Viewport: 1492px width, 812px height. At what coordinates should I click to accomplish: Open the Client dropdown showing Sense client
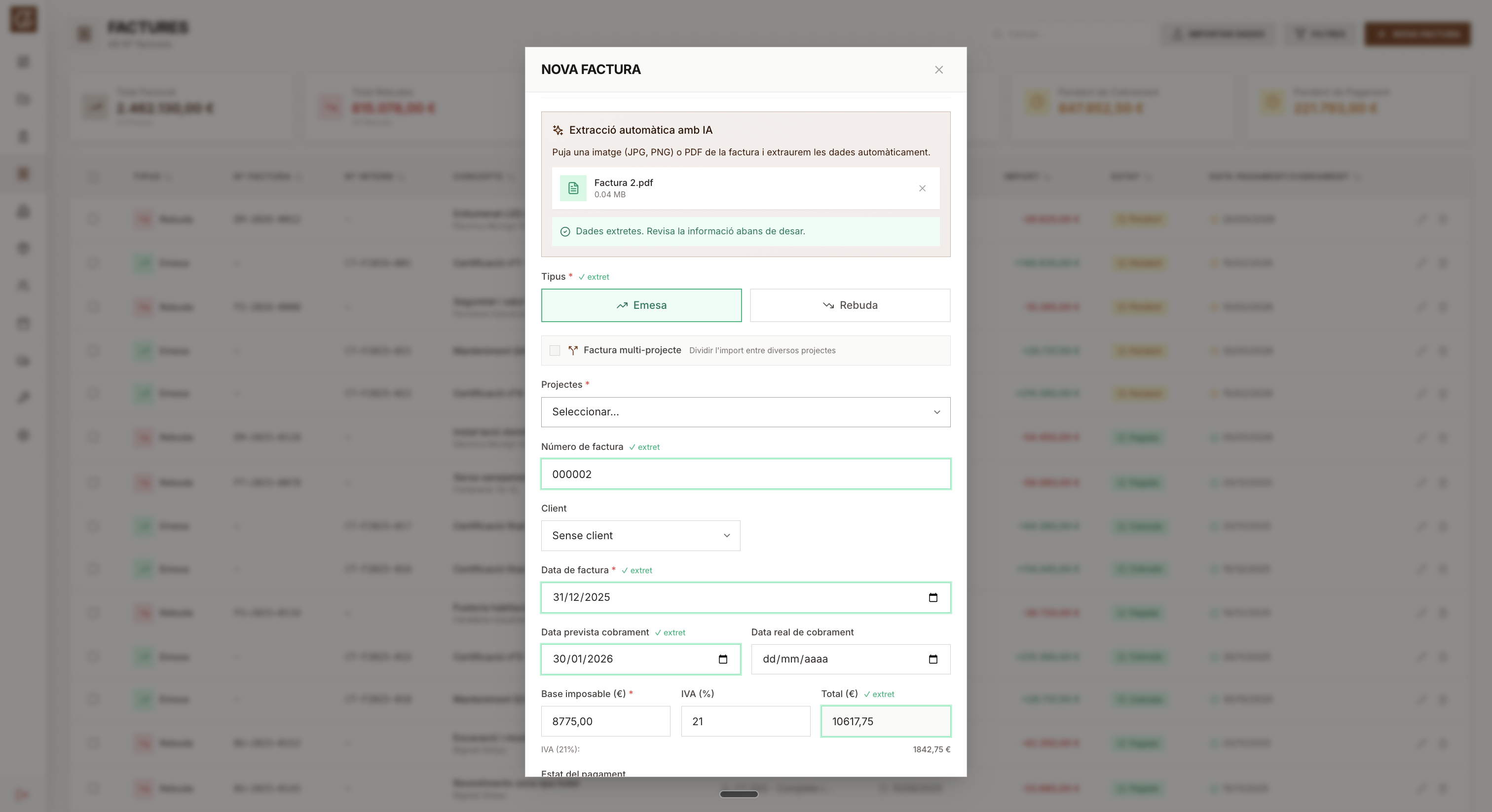tap(640, 536)
